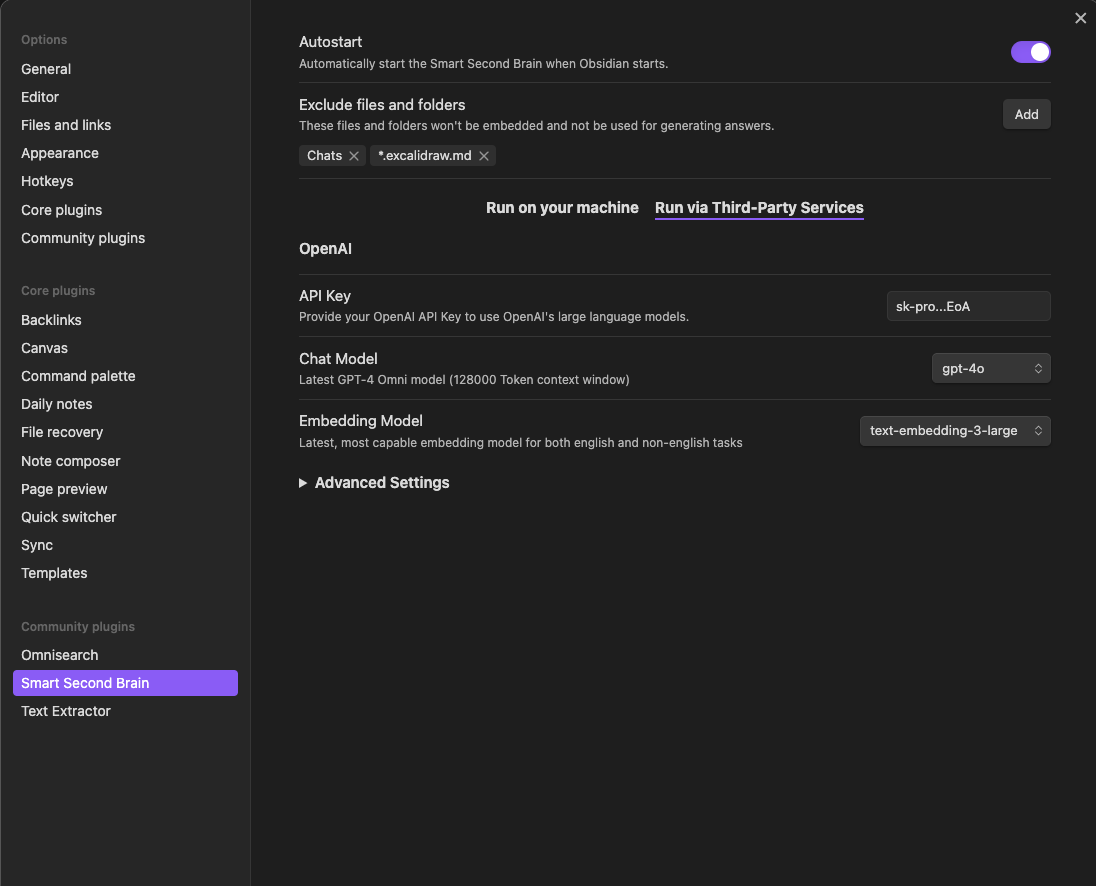Click the Autostart setting title
Image resolution: width=1096 pixels, height=886 pixels.
pos(330,42)
